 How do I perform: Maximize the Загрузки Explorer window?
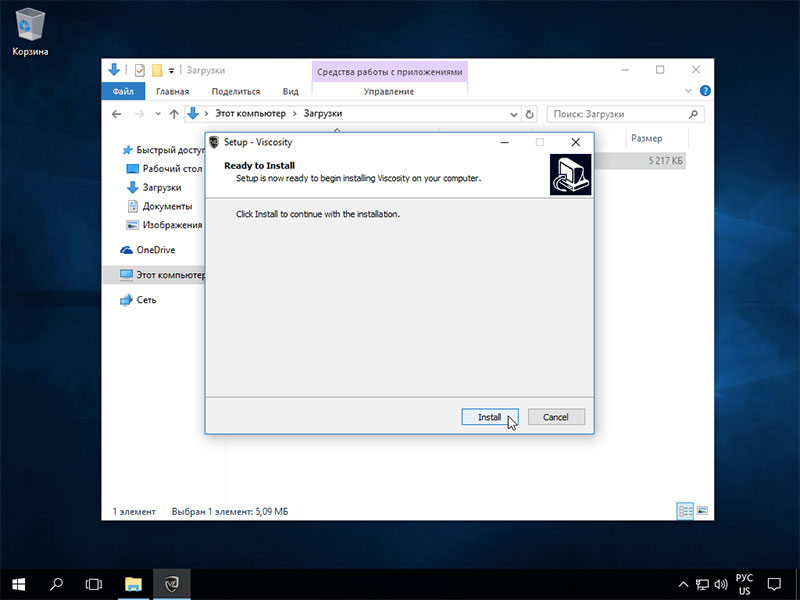pyautogui.click(x=660, y=70)
